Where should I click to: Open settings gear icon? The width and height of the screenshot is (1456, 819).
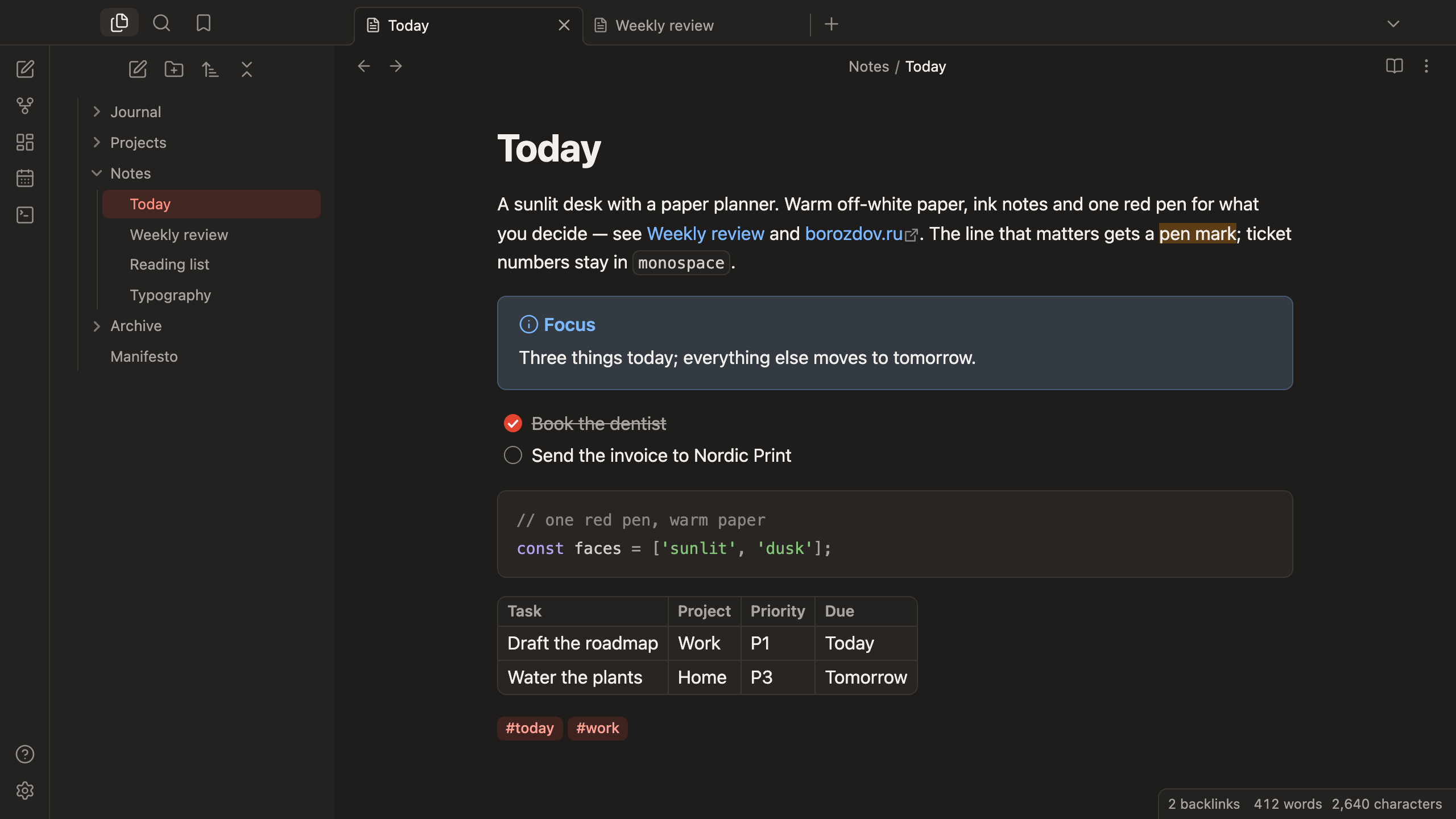pos(25,791)
